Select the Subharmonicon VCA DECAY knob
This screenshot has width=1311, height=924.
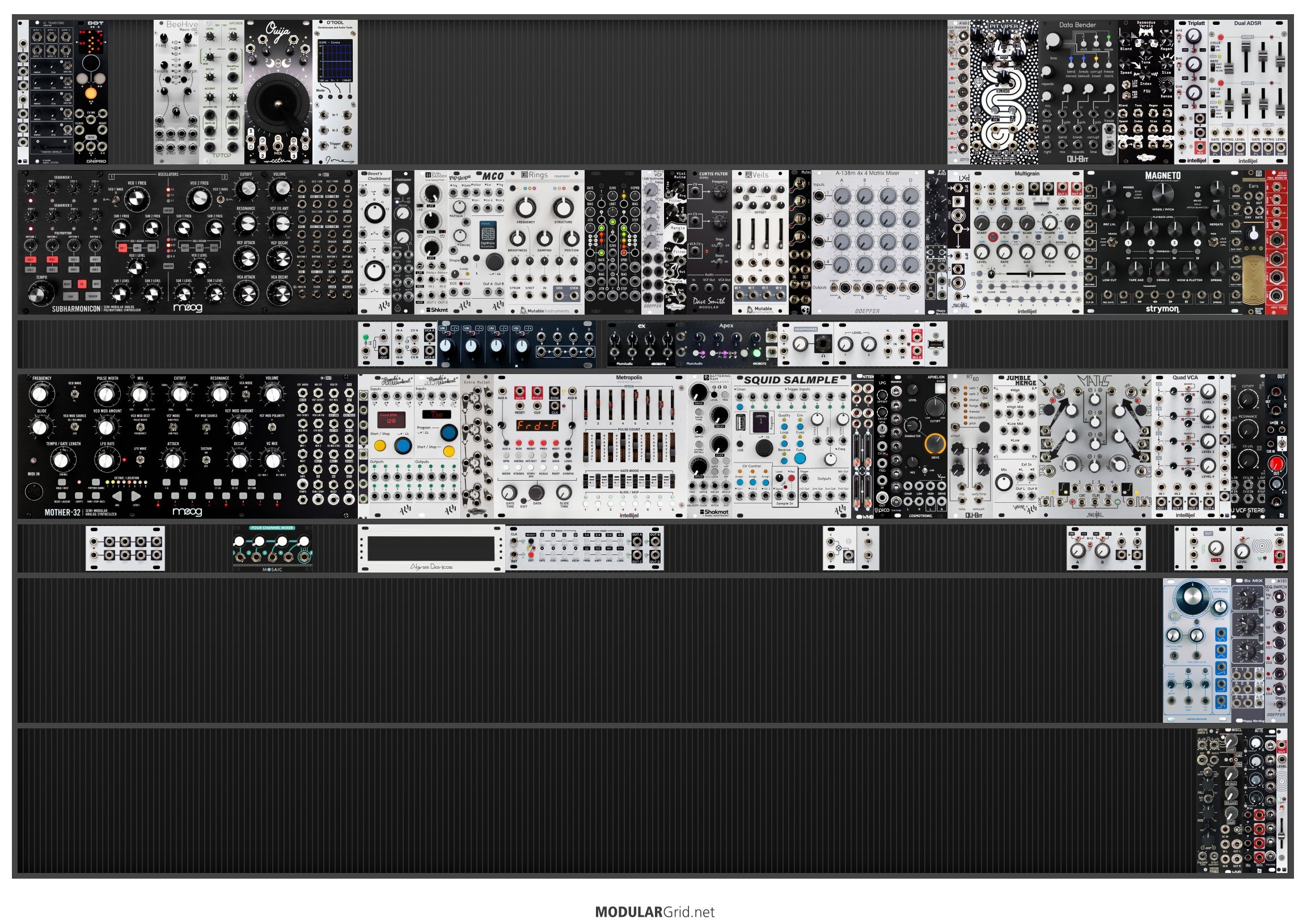coord(279,293)
